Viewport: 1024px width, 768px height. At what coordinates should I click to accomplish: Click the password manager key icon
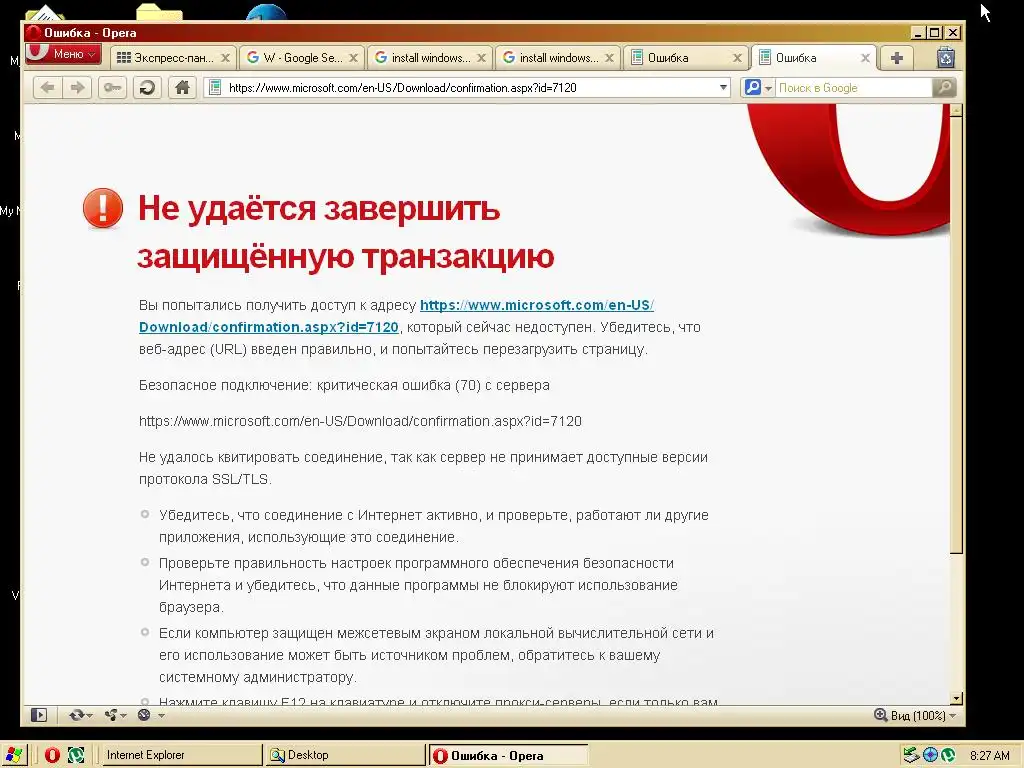112,88
